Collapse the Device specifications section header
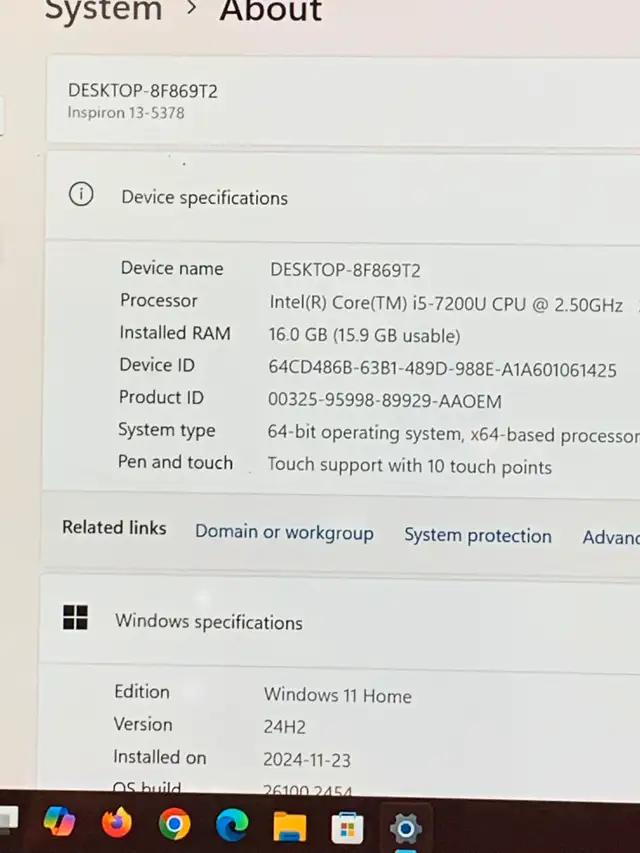640x853 pixels. coord(343,197)
